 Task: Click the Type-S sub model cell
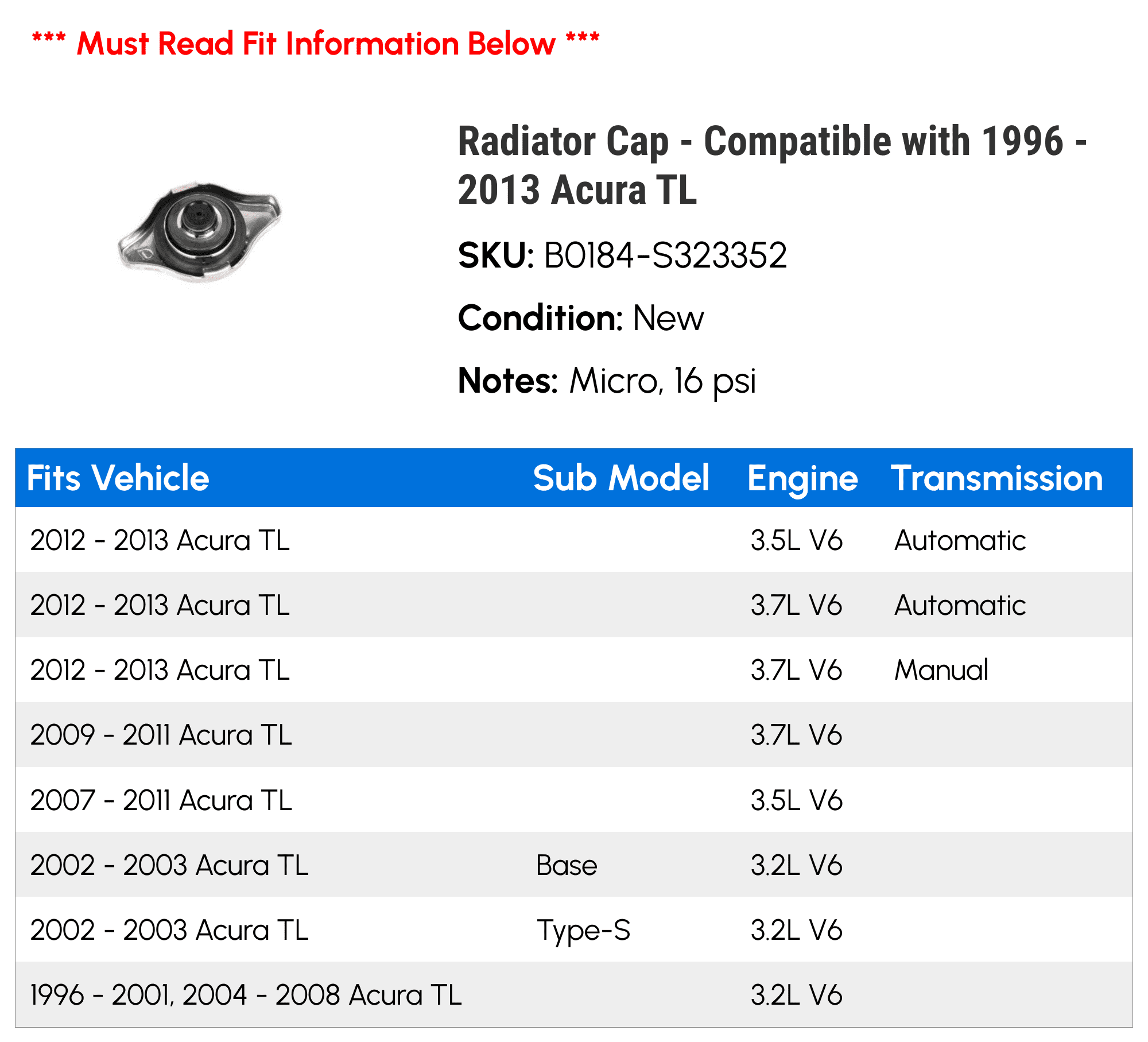[583, 930]
